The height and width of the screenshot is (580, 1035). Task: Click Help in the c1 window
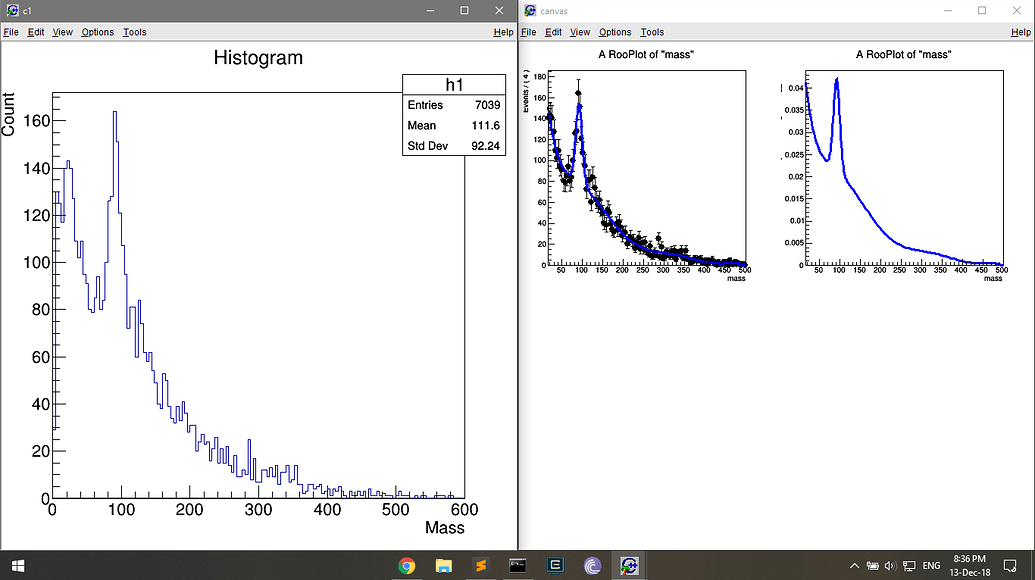pos(503,32)
